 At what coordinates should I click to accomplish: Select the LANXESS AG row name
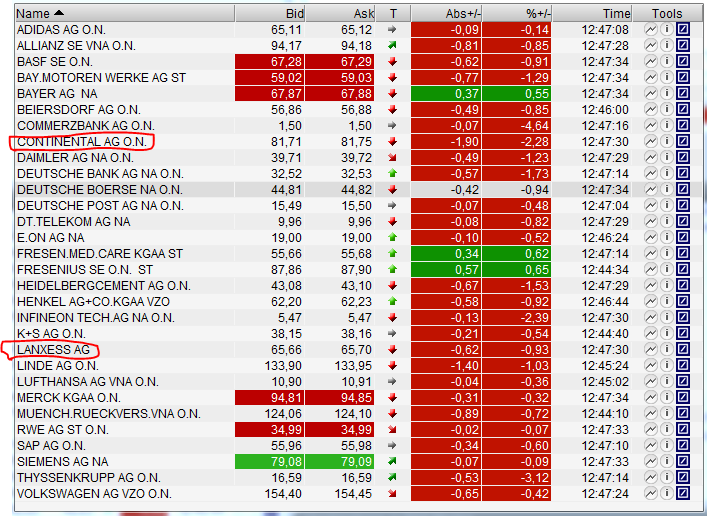point(53,350)
